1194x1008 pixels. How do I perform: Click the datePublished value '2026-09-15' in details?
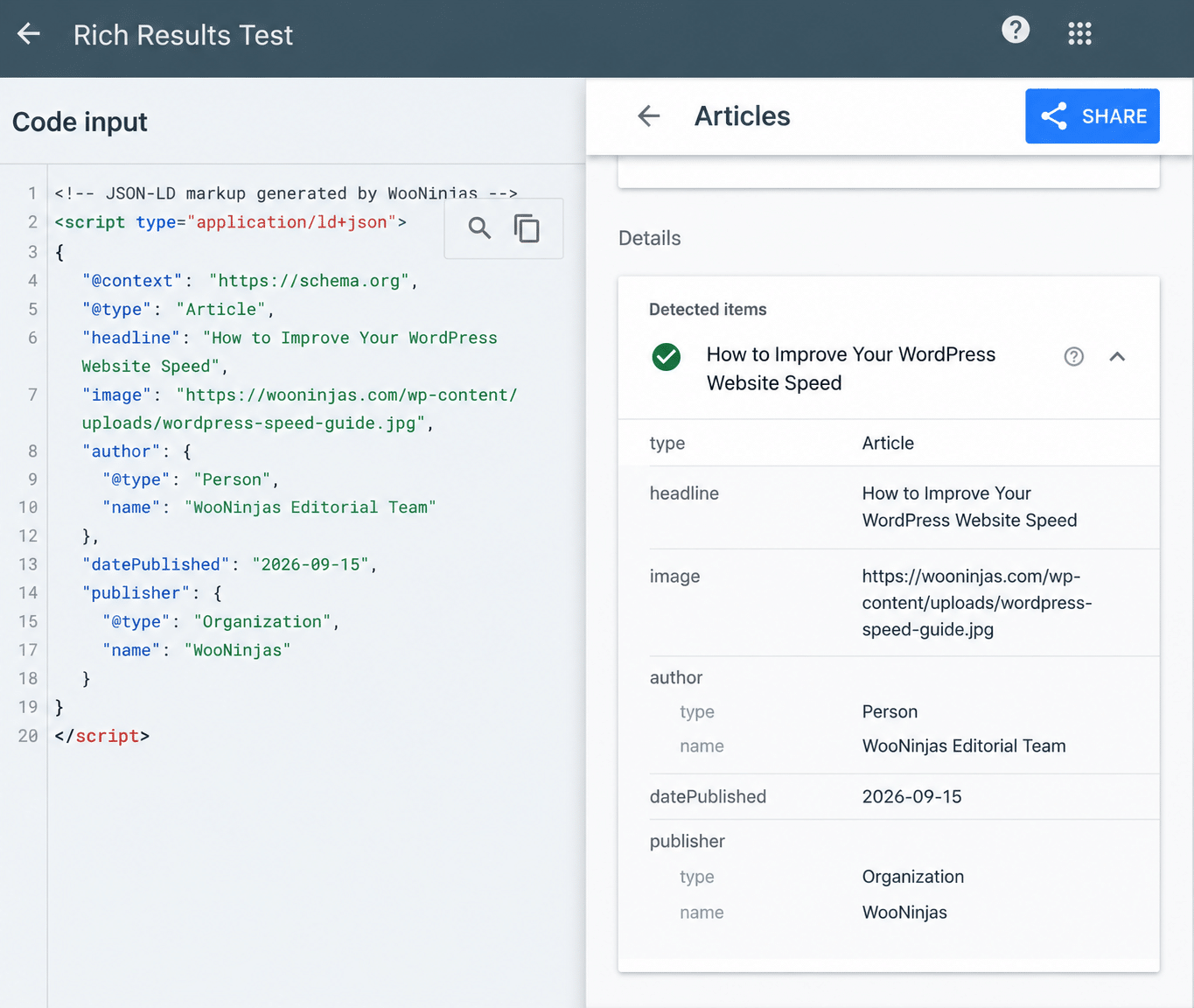pyautogui.click(x=911, y=797)
